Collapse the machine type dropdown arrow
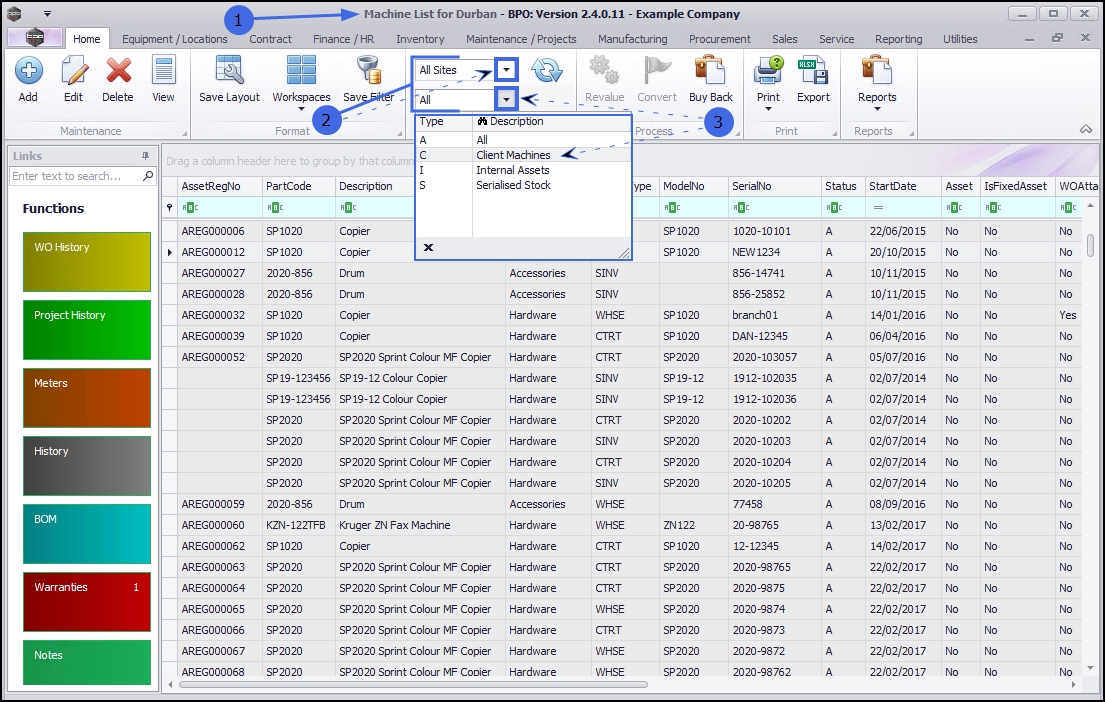Screen dimensions: 1105x702 pyautogui.click(x=508, y=100)
